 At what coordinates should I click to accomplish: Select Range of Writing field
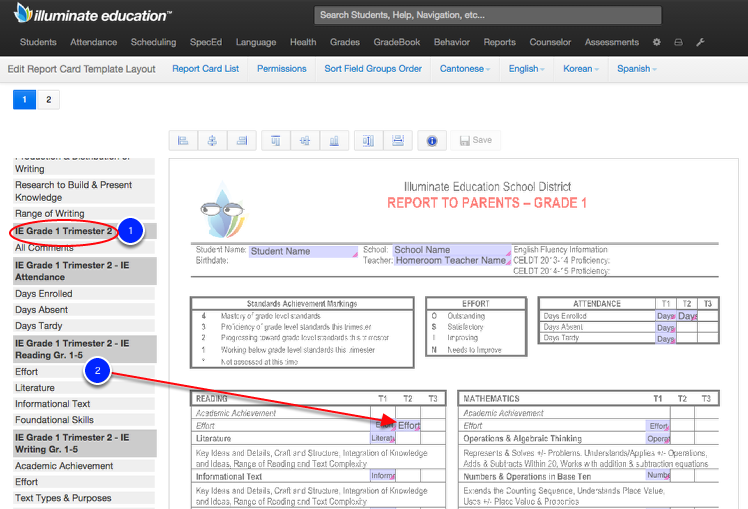pos(84,213)
